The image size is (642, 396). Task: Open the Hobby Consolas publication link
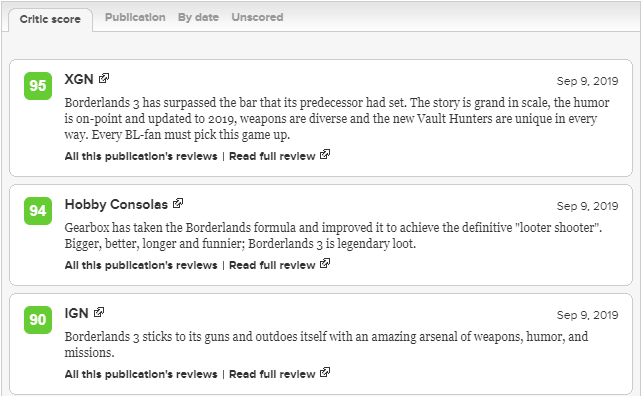[116, 204]
